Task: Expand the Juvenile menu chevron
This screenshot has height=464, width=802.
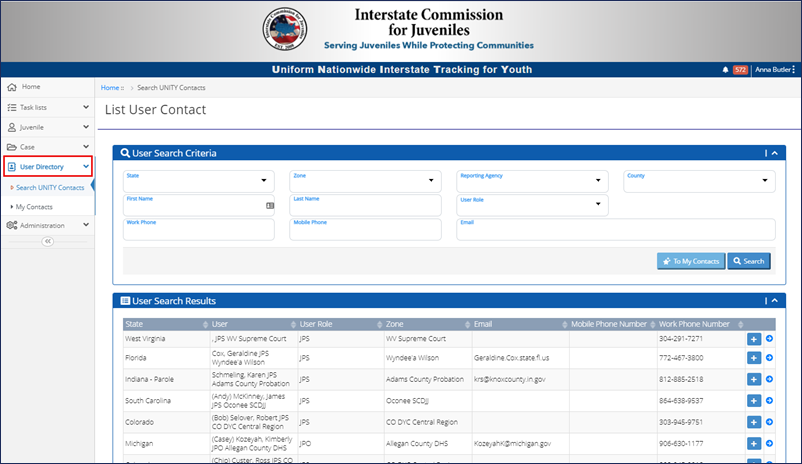Action: tap(86, 127)
